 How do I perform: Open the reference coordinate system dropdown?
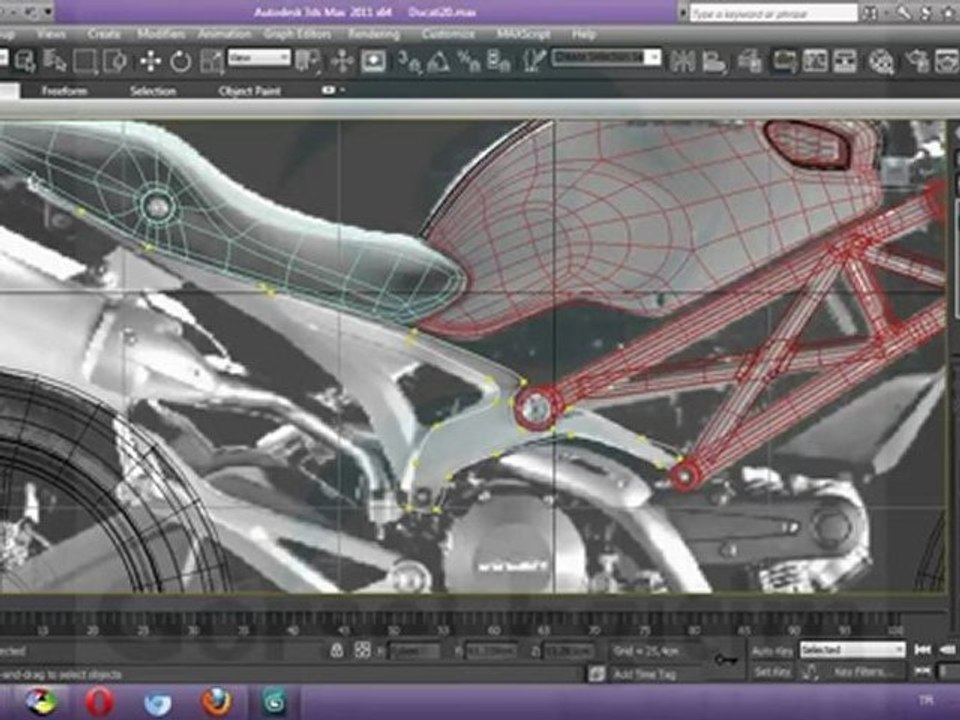point(259,58)
